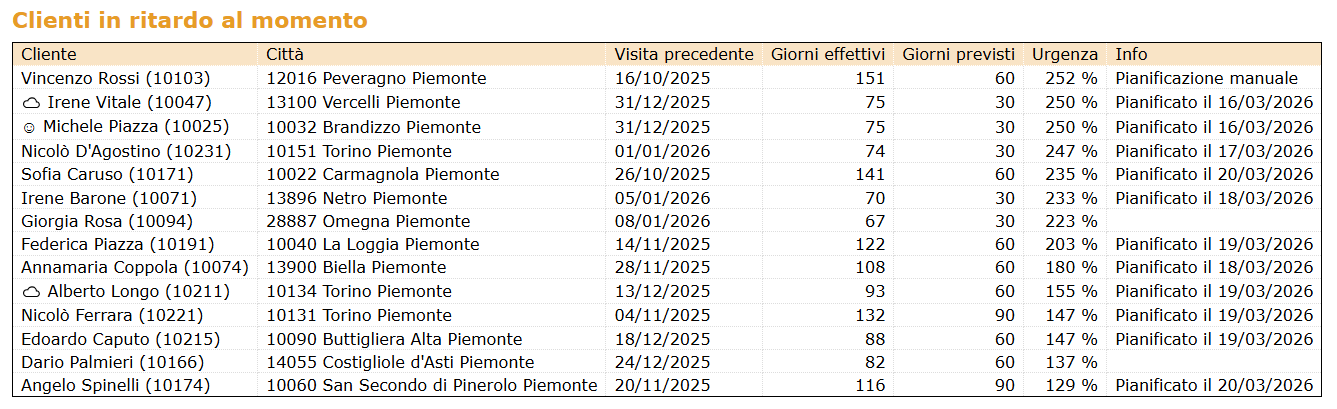This screenshot has height=409, width=1337.
Task: Sort by the Urgenza column header
Action: click(x=1064, y=55)
